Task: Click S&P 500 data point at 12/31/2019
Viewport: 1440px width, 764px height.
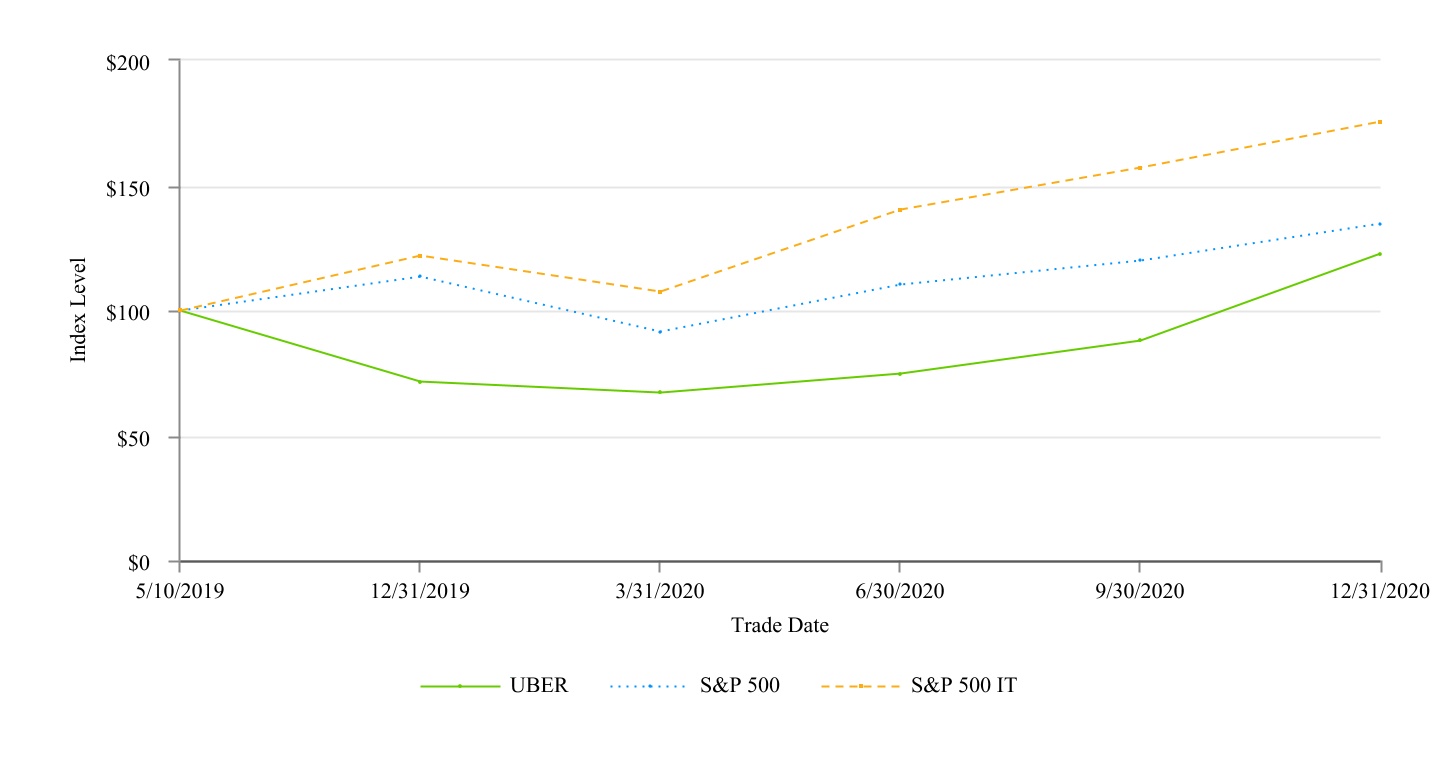Action: 419,276
